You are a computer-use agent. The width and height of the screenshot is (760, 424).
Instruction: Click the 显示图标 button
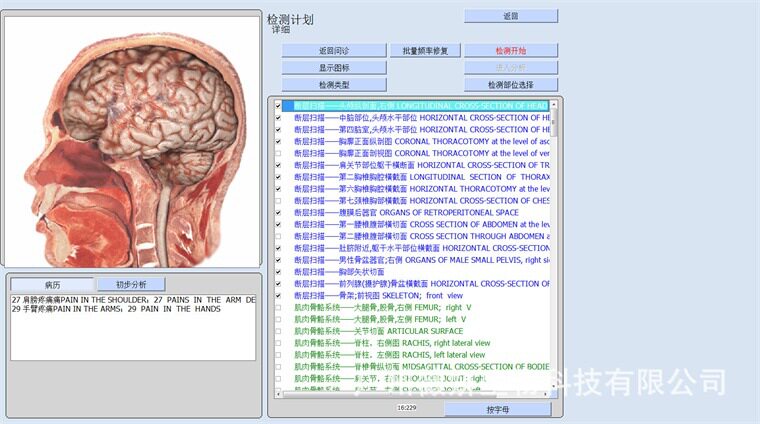334,67
